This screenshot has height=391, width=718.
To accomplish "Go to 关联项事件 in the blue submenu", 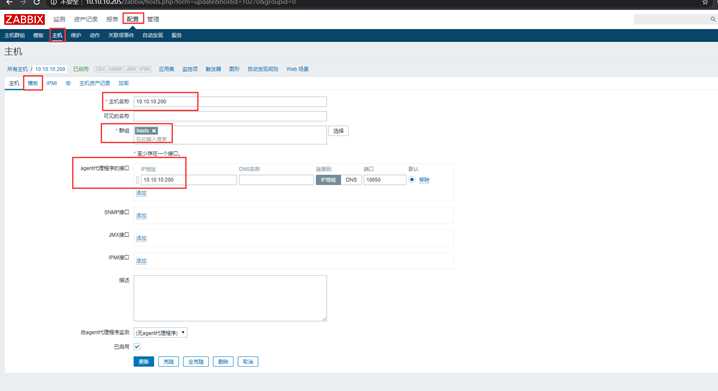I will (121, 35).
